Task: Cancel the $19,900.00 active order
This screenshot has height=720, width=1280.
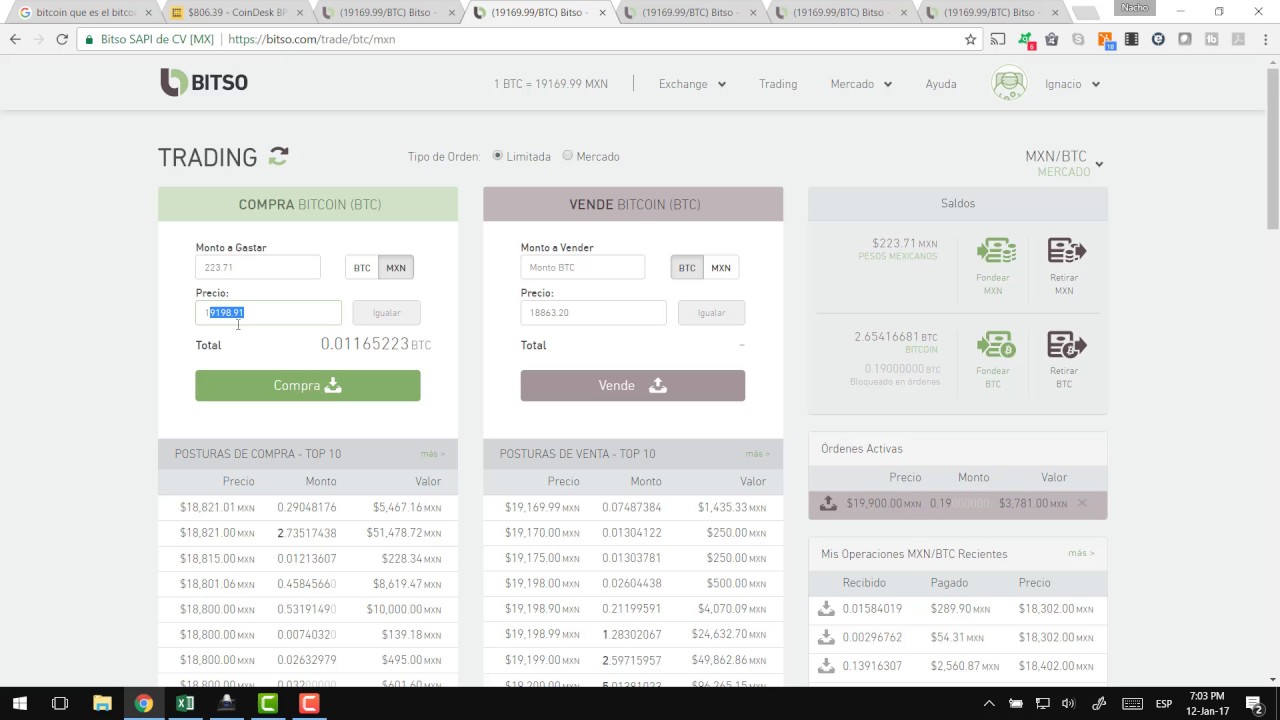Action: tap(1082, 503)
